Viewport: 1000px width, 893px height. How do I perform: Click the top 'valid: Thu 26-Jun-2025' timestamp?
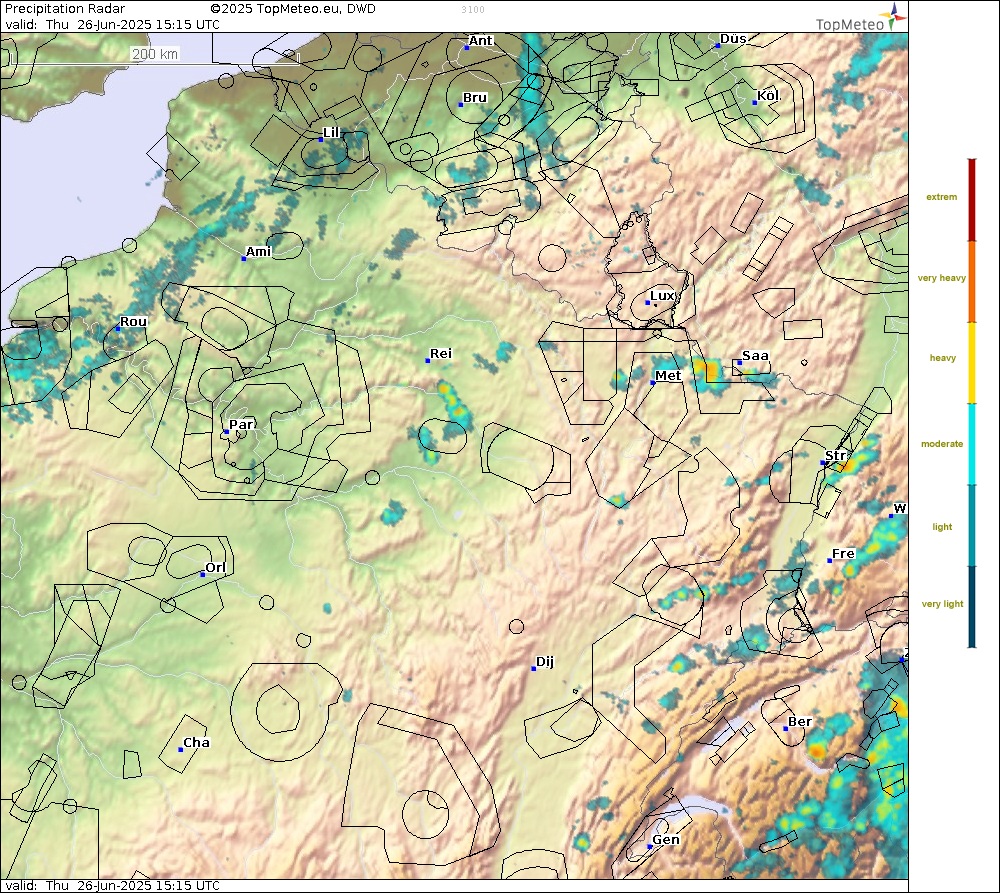[x=112, y=25]
